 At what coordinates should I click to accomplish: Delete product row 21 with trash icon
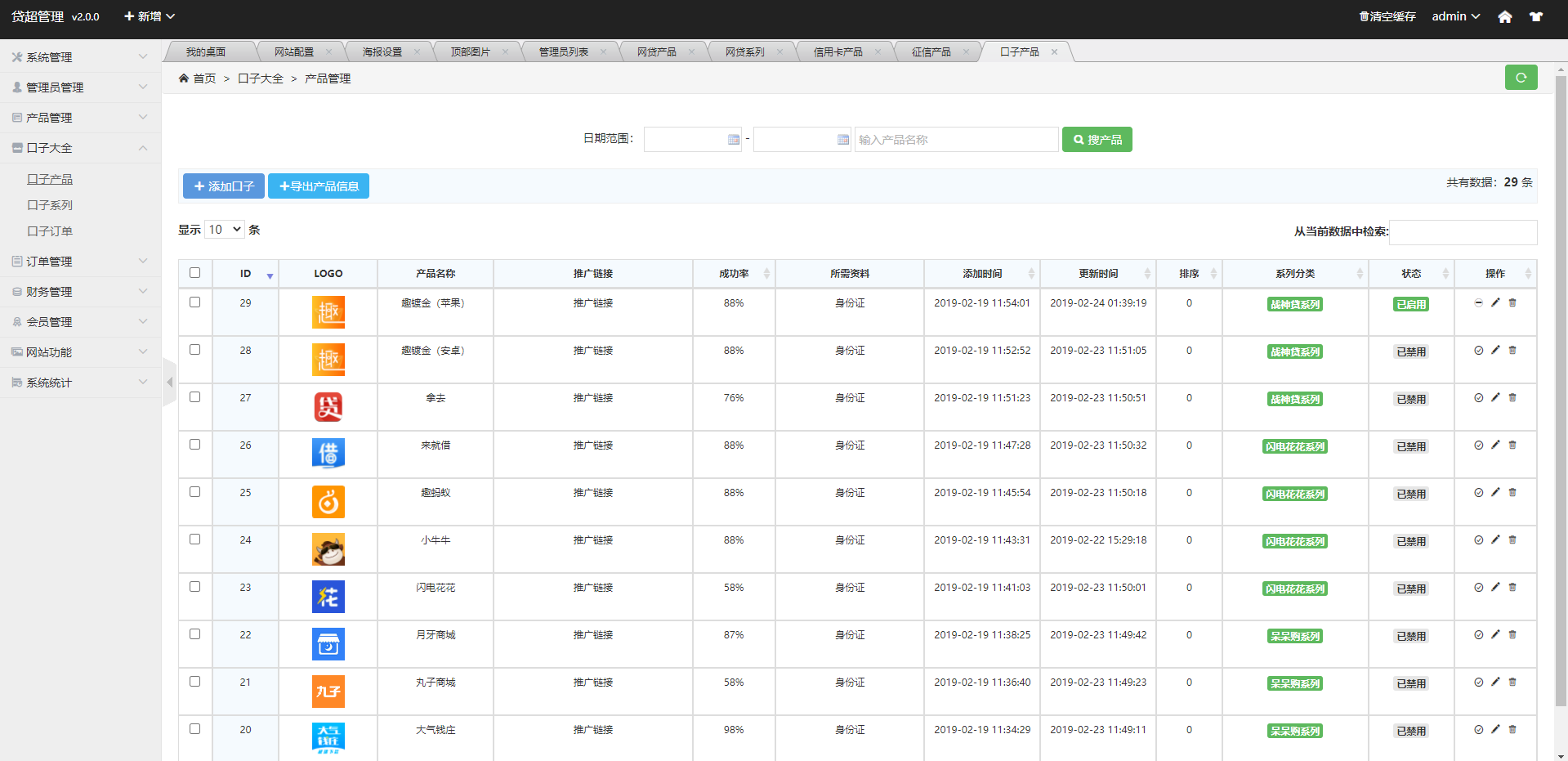point(1512,682)
